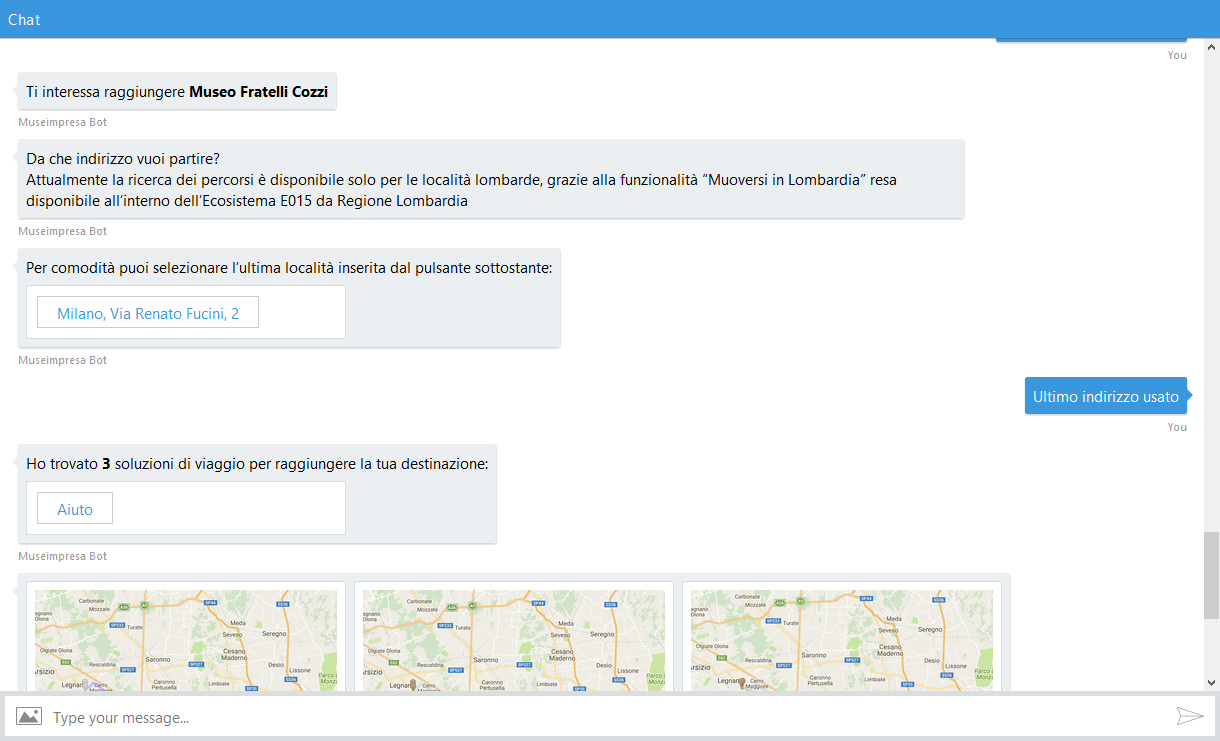The width and height of the screenshot is (1220, 741).
Task: Click the destination pin on third map
Action: [741, 684]
